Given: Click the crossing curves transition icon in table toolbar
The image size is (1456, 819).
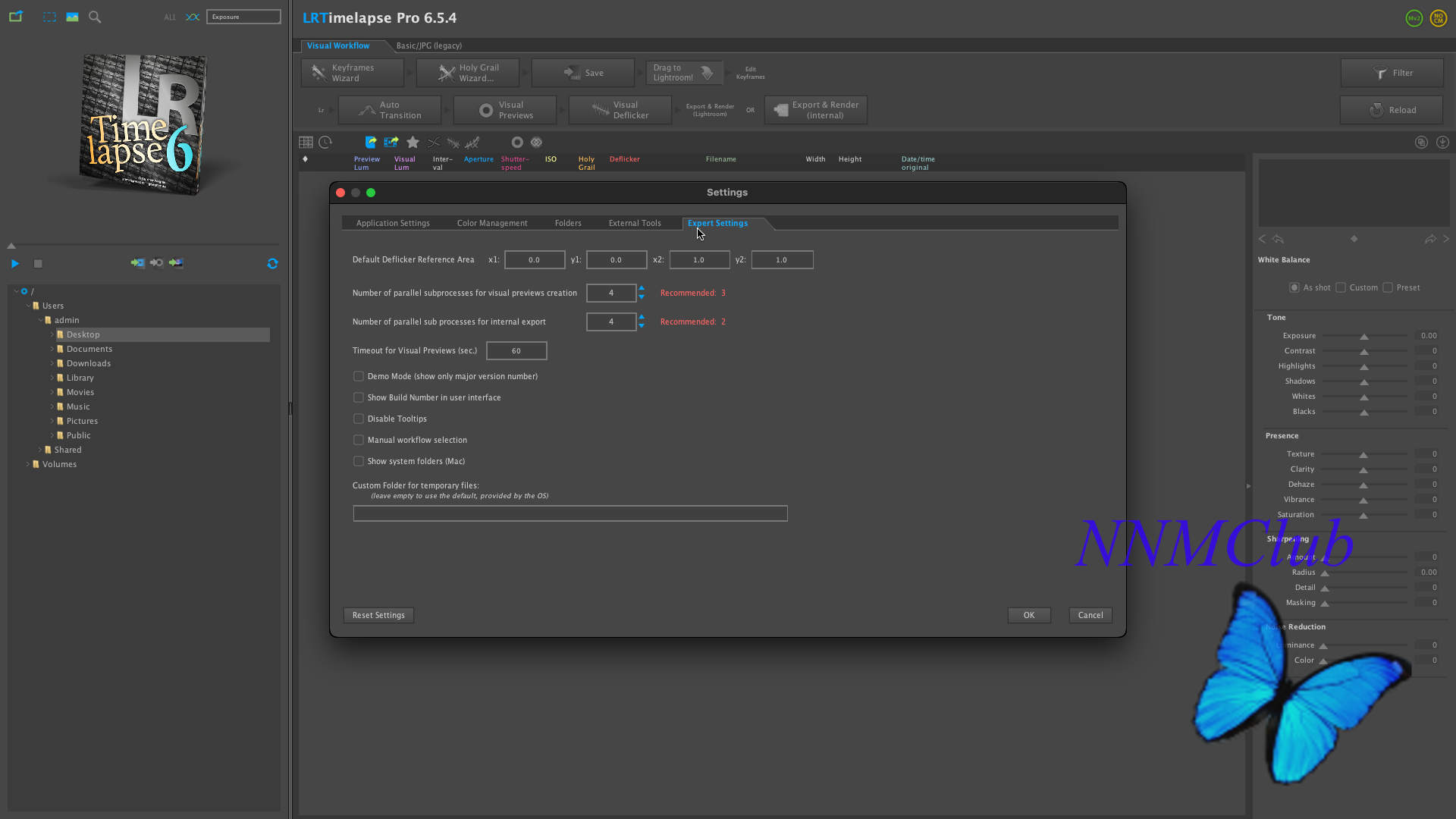Looking at the screenshot, I should (434, 142).
